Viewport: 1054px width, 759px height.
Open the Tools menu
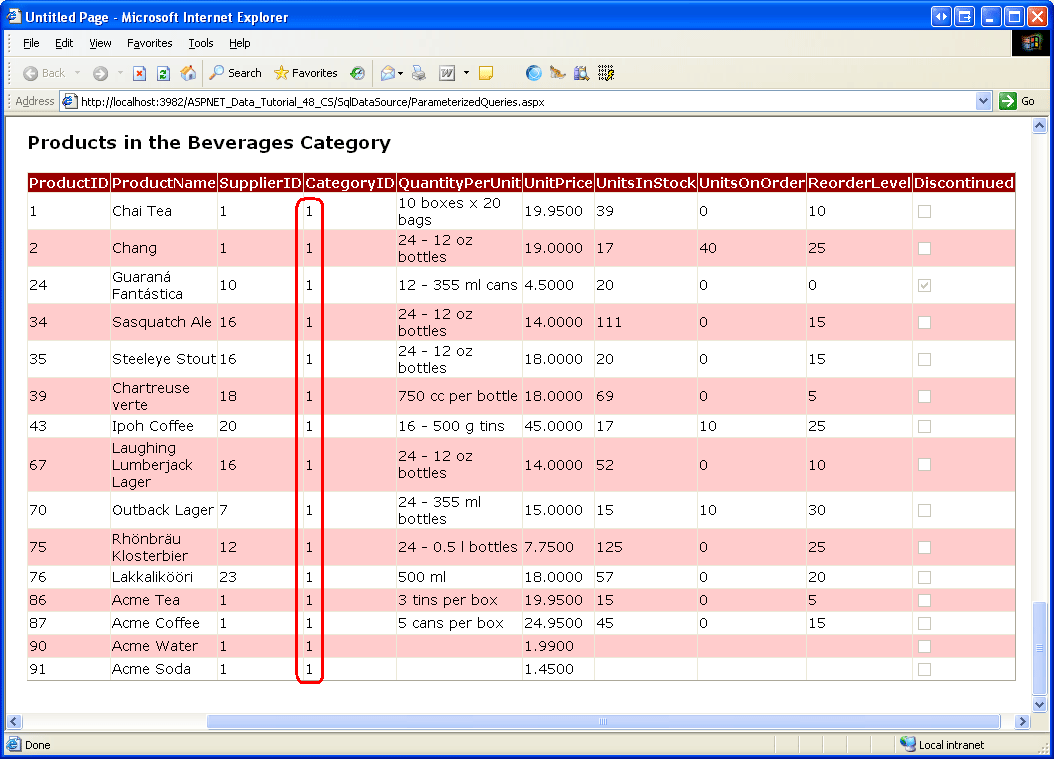click(x=201, y=43)
